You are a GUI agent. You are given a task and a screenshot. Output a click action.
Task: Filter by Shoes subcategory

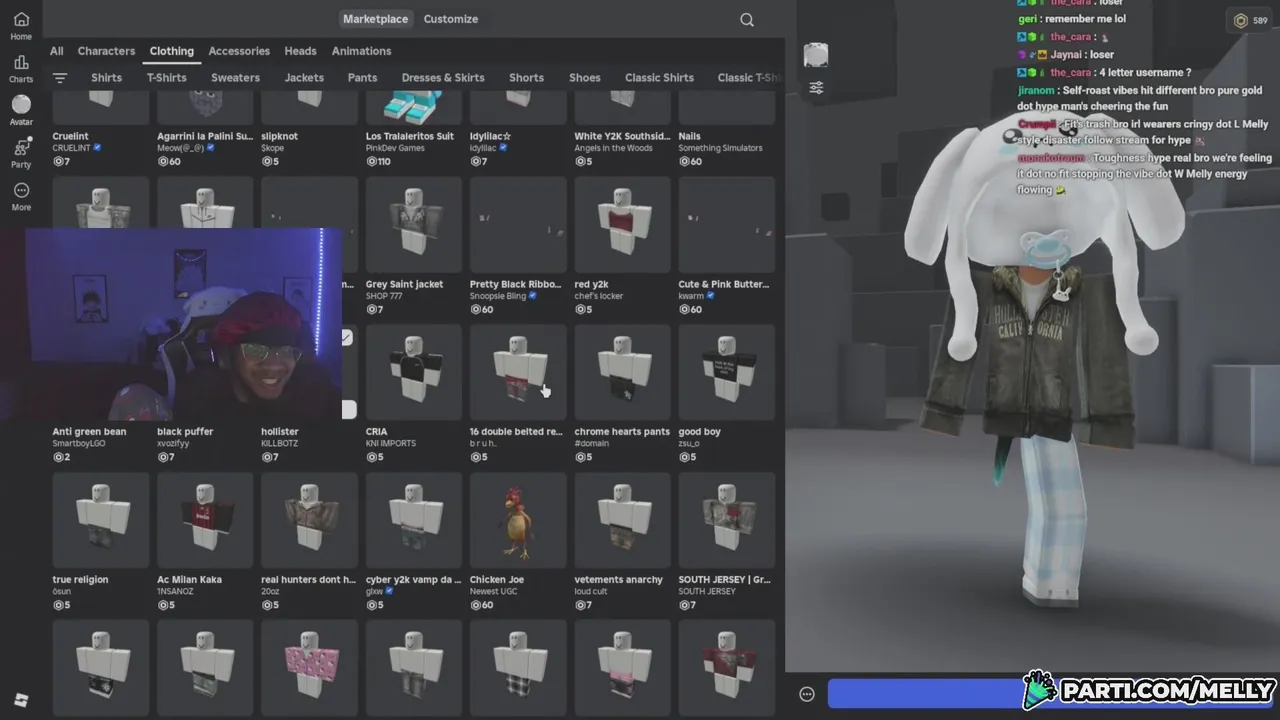[x=585, y=78]
